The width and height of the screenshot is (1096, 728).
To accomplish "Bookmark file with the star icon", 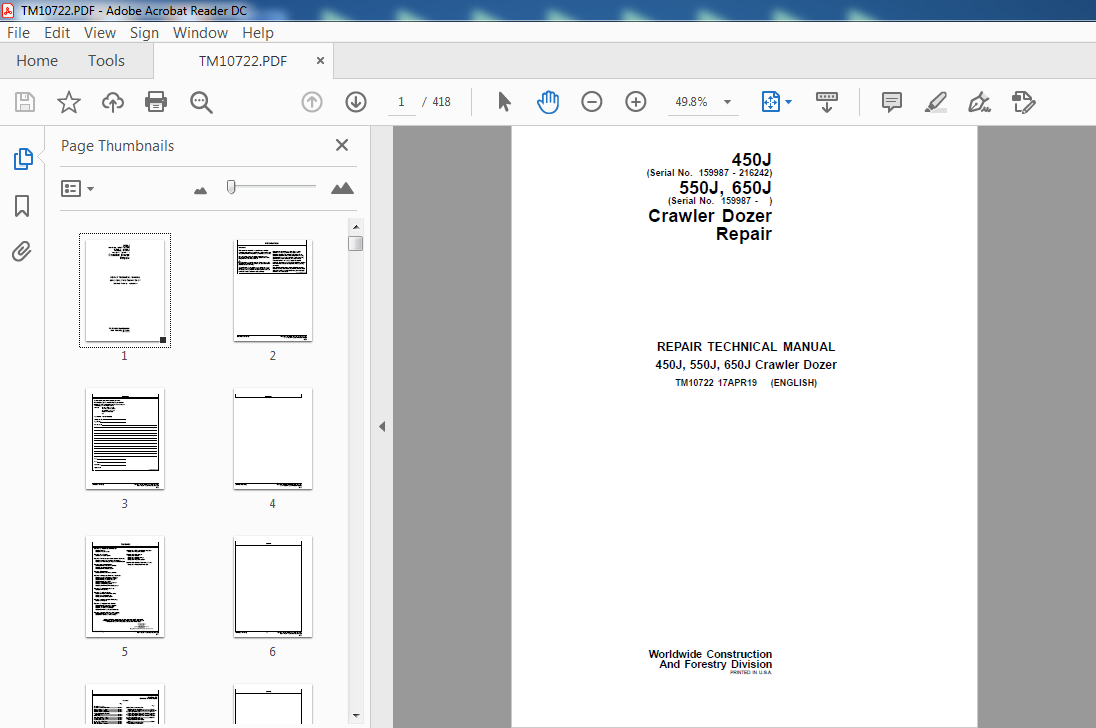I will pyautogui.click(x=68, y=102).
